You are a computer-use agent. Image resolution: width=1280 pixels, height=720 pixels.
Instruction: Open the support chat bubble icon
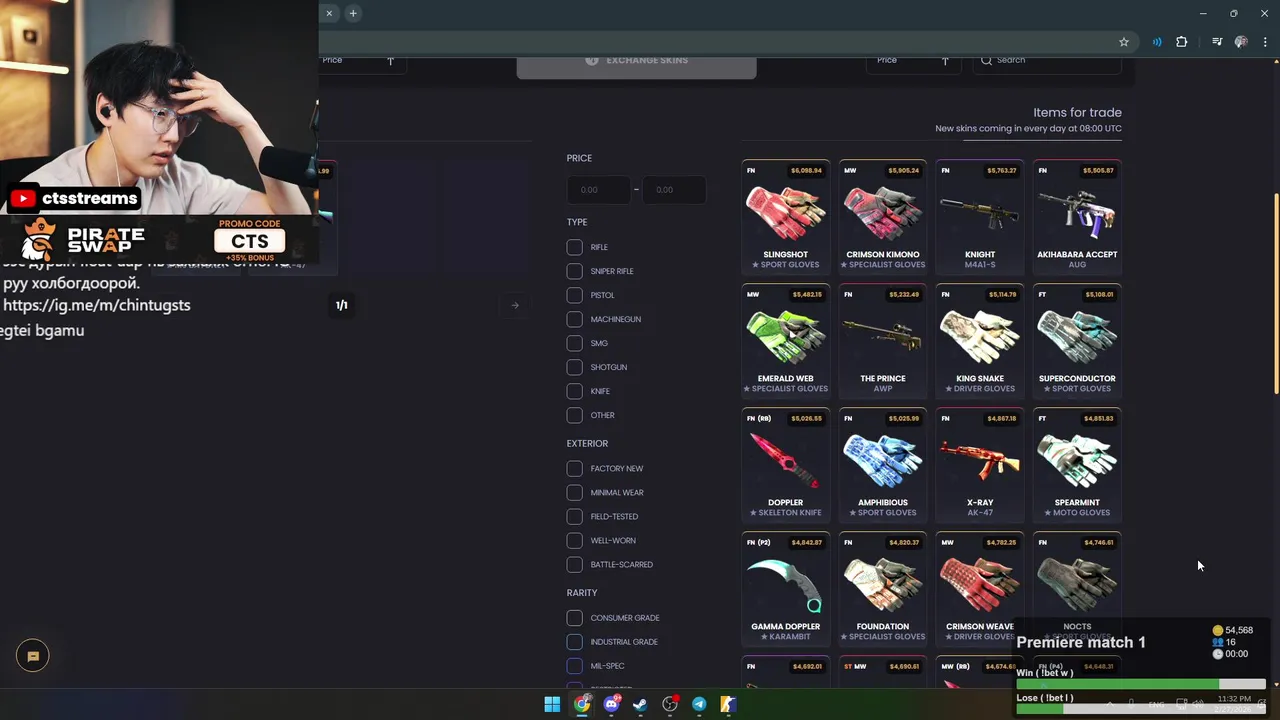(33, 656)
